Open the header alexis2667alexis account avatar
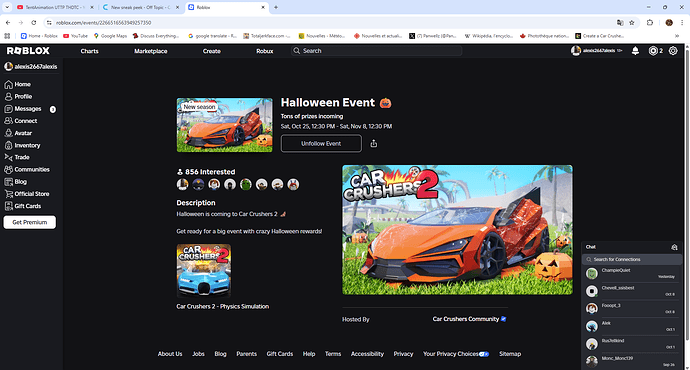This screenshot has height=370, width=690. pyautogui.click(x=576, y=51)
